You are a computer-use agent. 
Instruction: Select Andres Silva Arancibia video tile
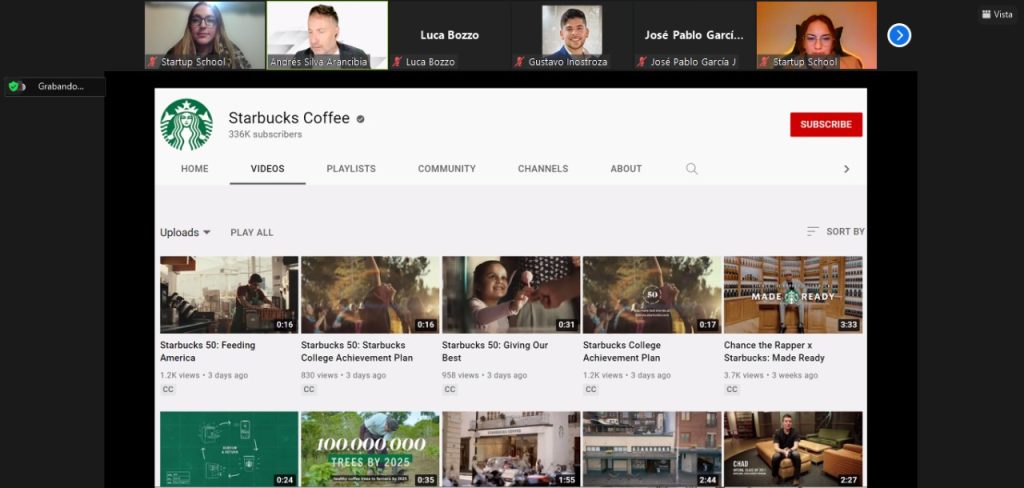point(327,35)
